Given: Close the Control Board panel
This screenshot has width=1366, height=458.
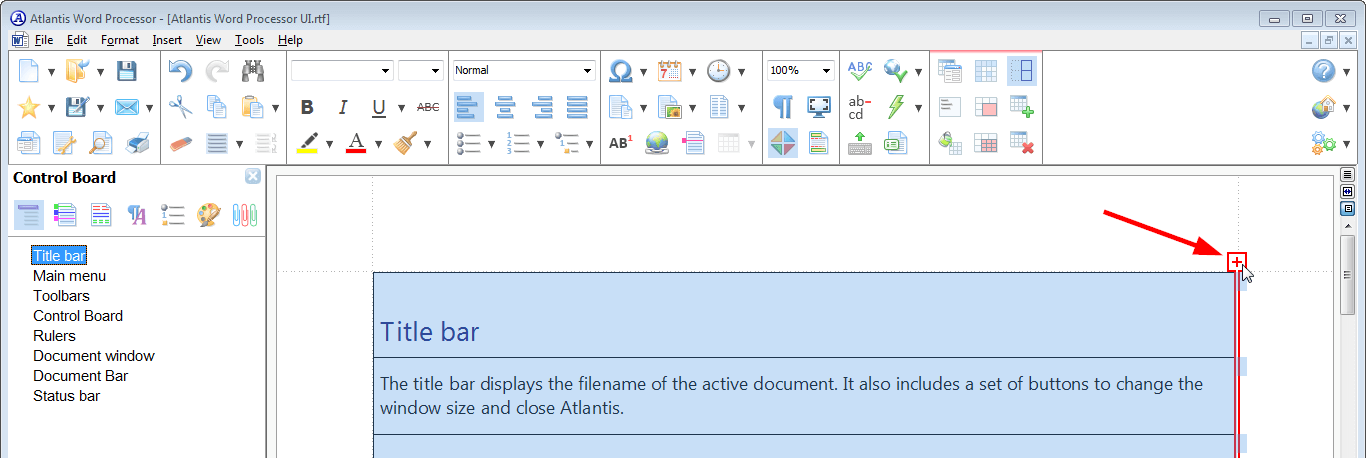Looking at the screenshot, I should pyautogui.click(x=253, y=177).
